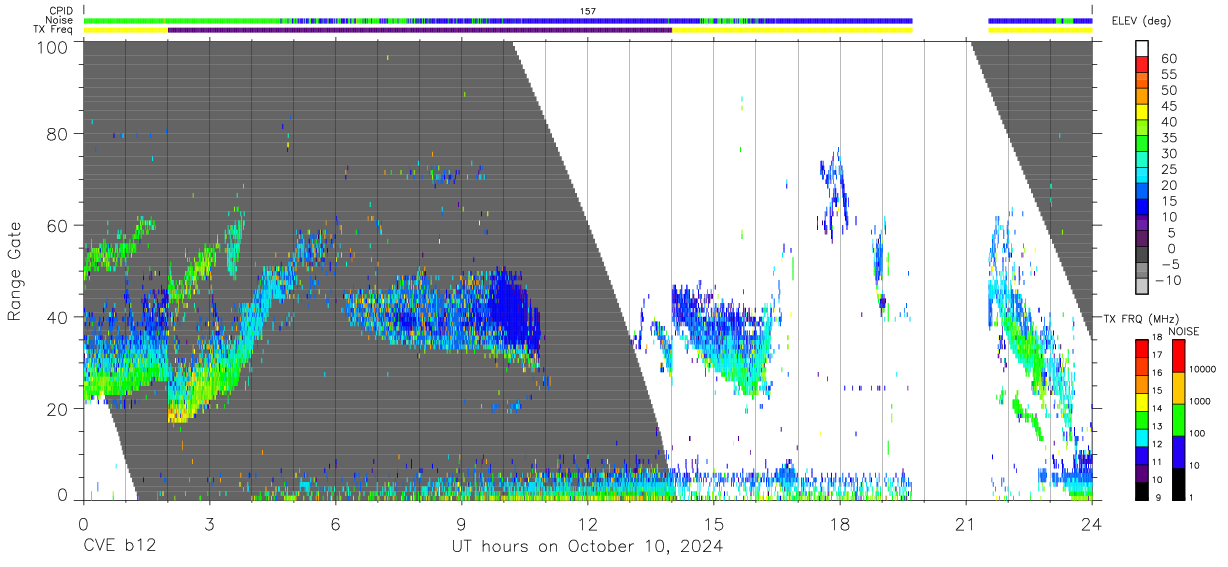
Task: Click the 'CVE b12' radar label
Action: tap(119, 547)
